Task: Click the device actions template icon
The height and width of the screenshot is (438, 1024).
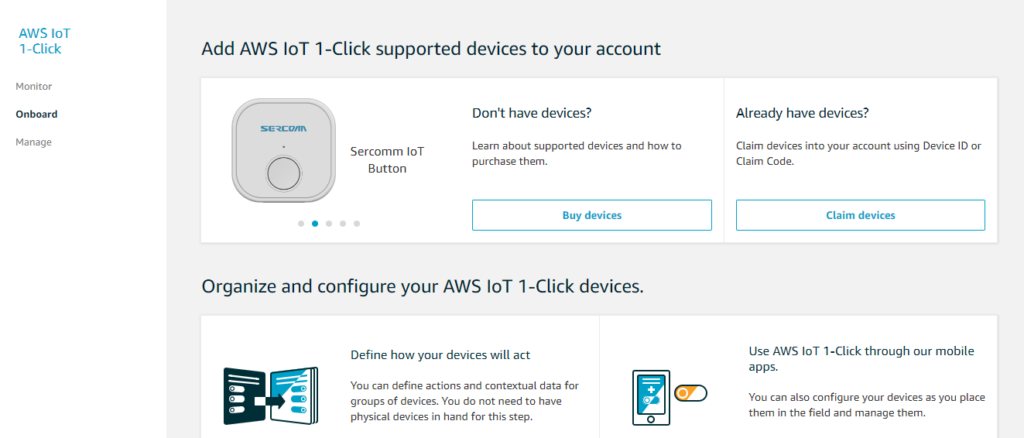Action: (271, 396)
